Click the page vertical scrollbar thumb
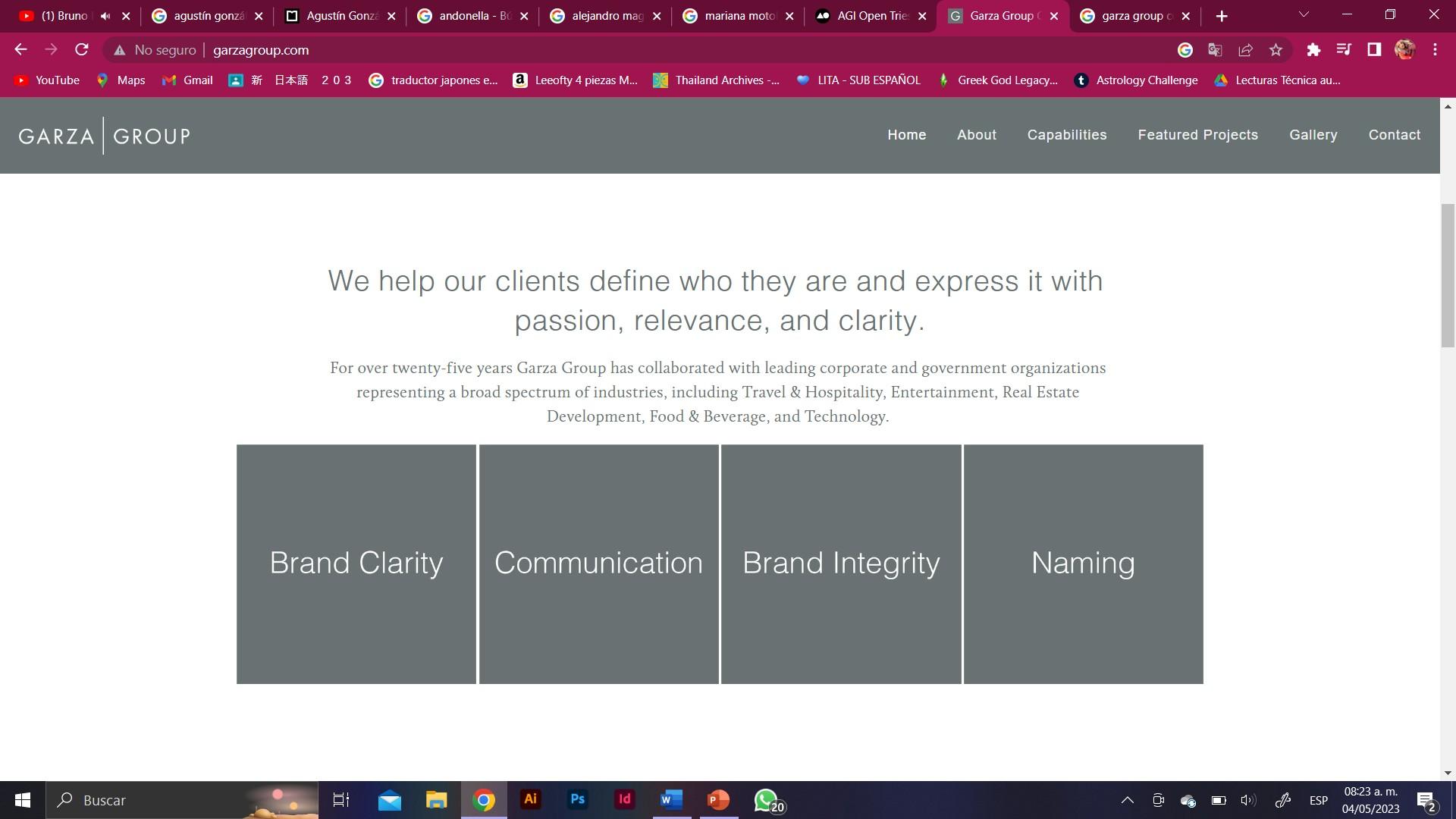Image resolution: width=1456 pixels, height=819 pixels. pos(1448,275)
